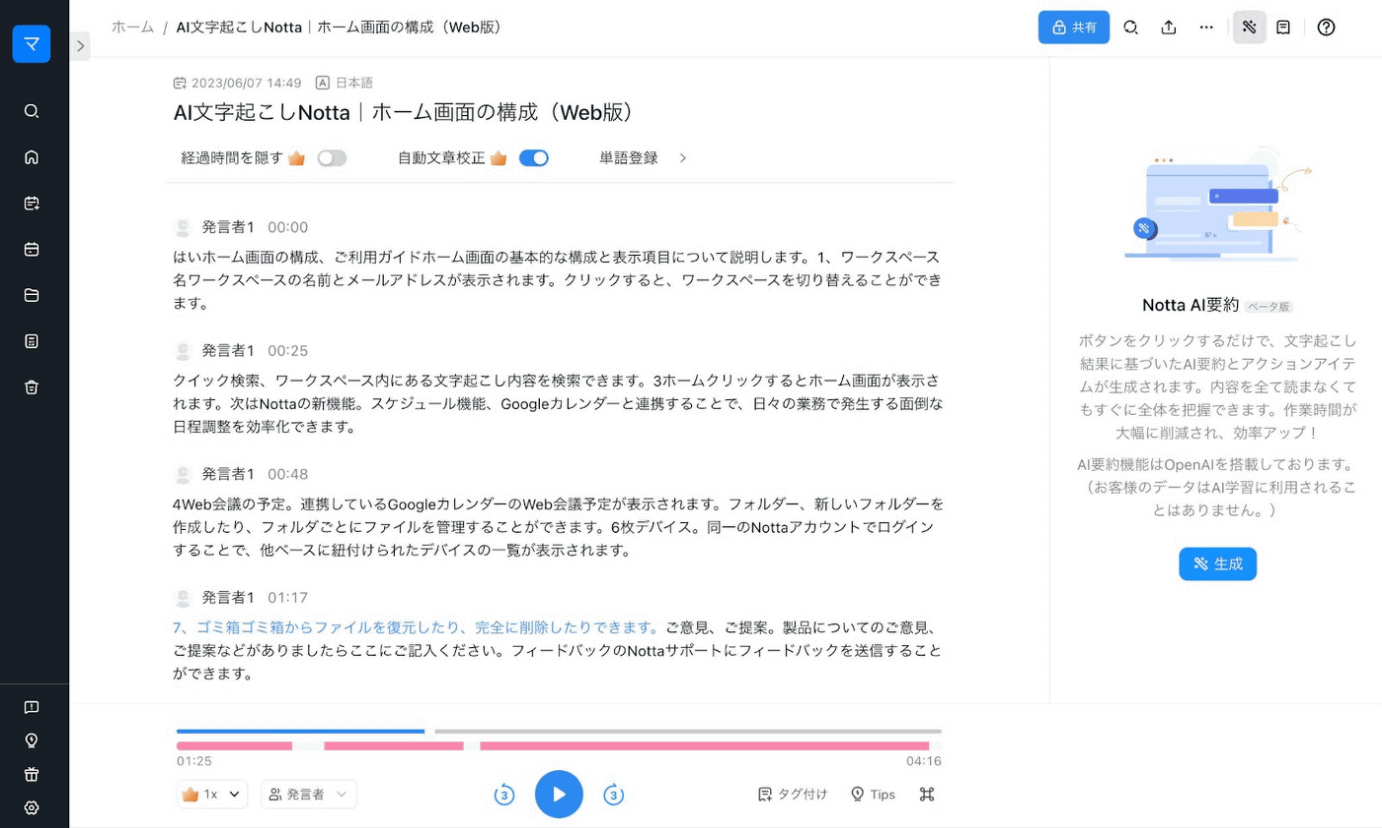Click the highlighted blue sentence about ゴミ箱
Screen dimensions: 1382x828
[415, 628]
